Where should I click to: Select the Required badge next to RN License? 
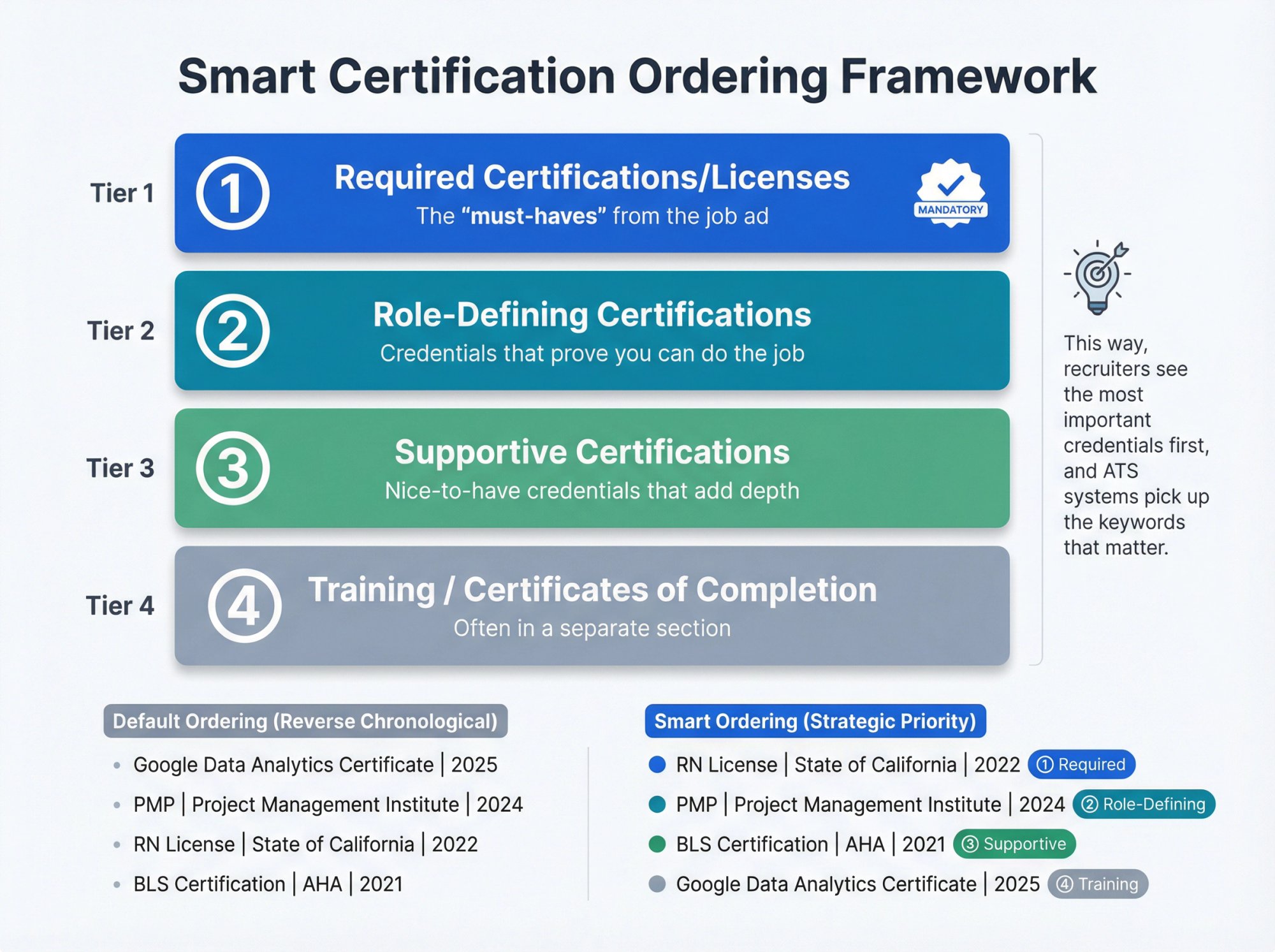[x=1082, y=764]
